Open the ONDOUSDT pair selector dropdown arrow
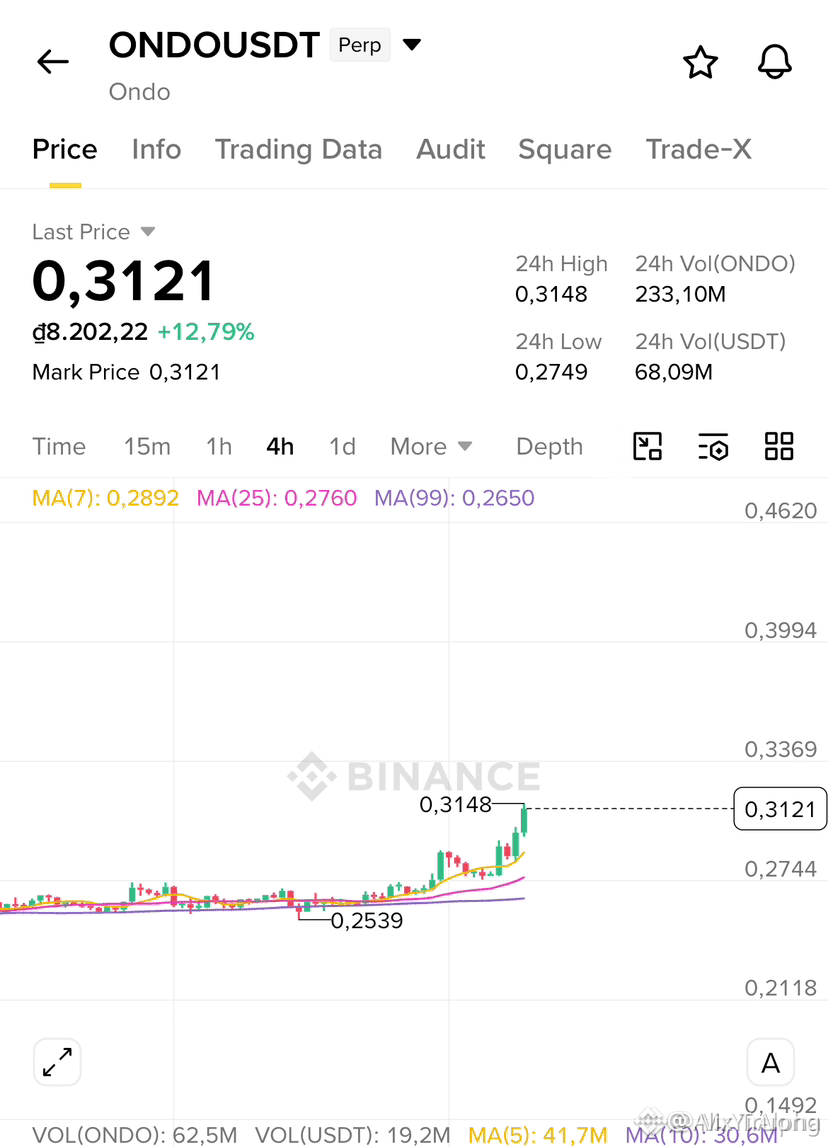Viewport: 828px width, 1147px height. (x=412, y=45)
